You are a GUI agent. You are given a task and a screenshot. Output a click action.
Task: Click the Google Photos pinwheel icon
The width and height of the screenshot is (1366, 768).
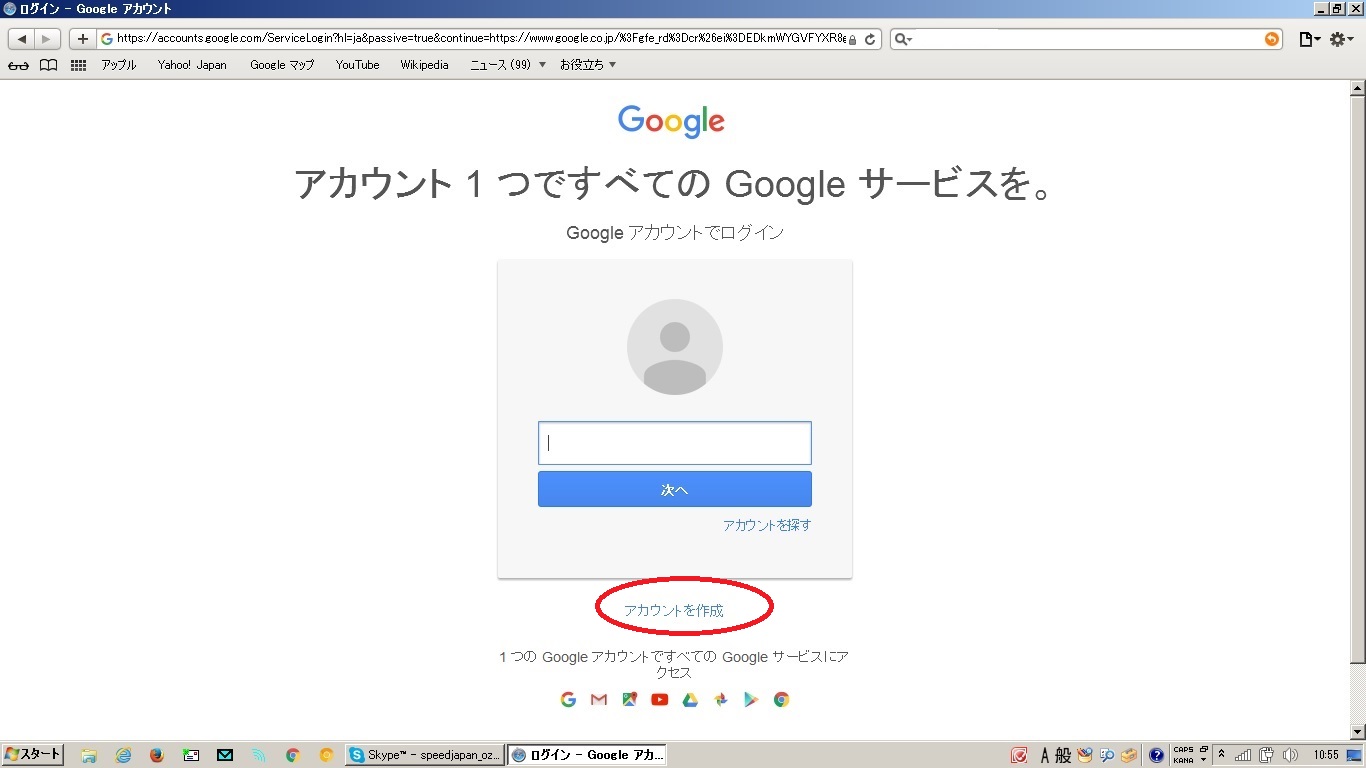[720, 700]
